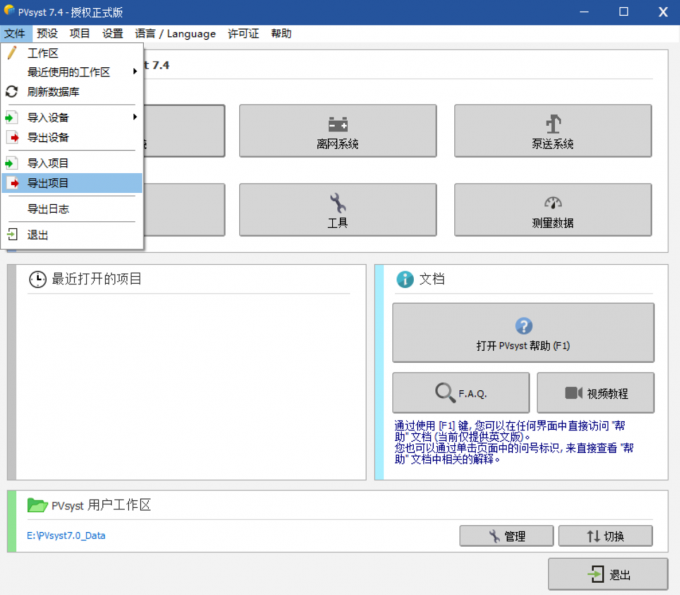Image resolution: width=680 pixels, height=595 pixels.
Task: Open the F.A.Q. button
Action: coord(461,392)
